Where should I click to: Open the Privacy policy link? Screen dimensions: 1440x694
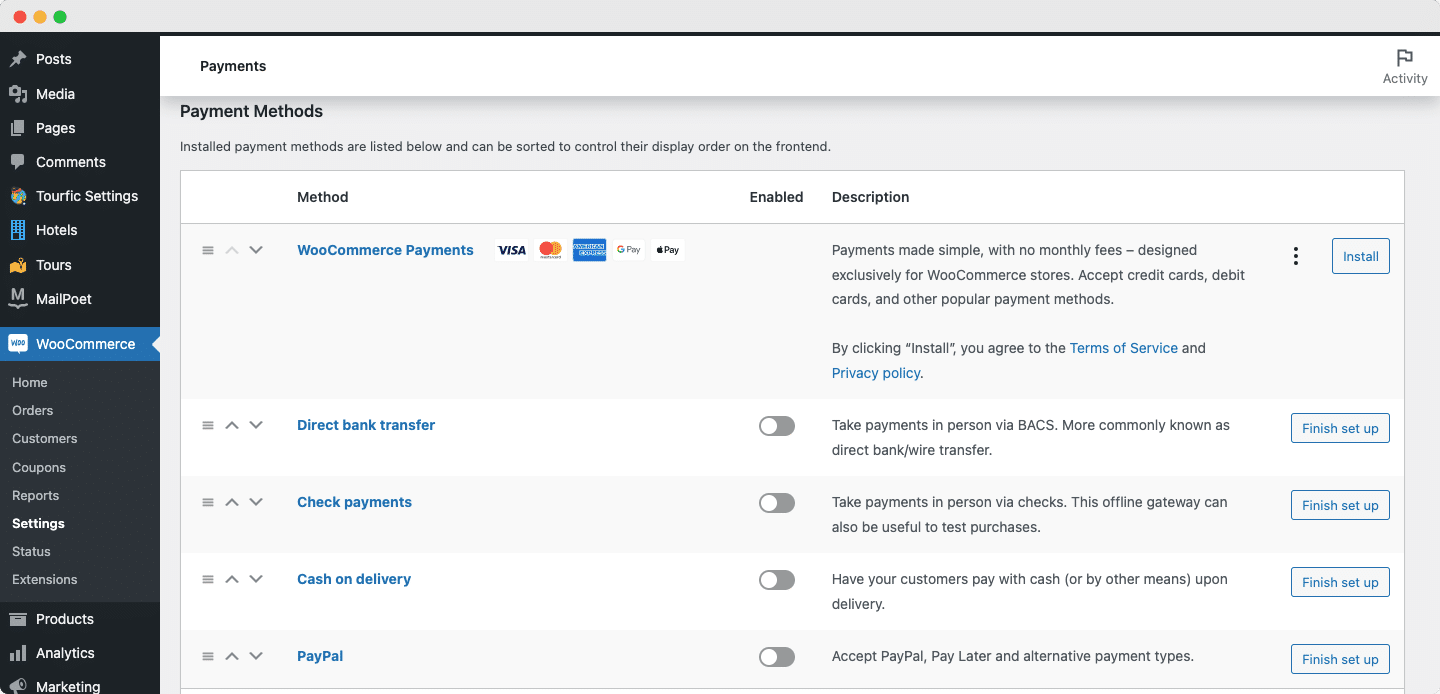pos(876,373)
